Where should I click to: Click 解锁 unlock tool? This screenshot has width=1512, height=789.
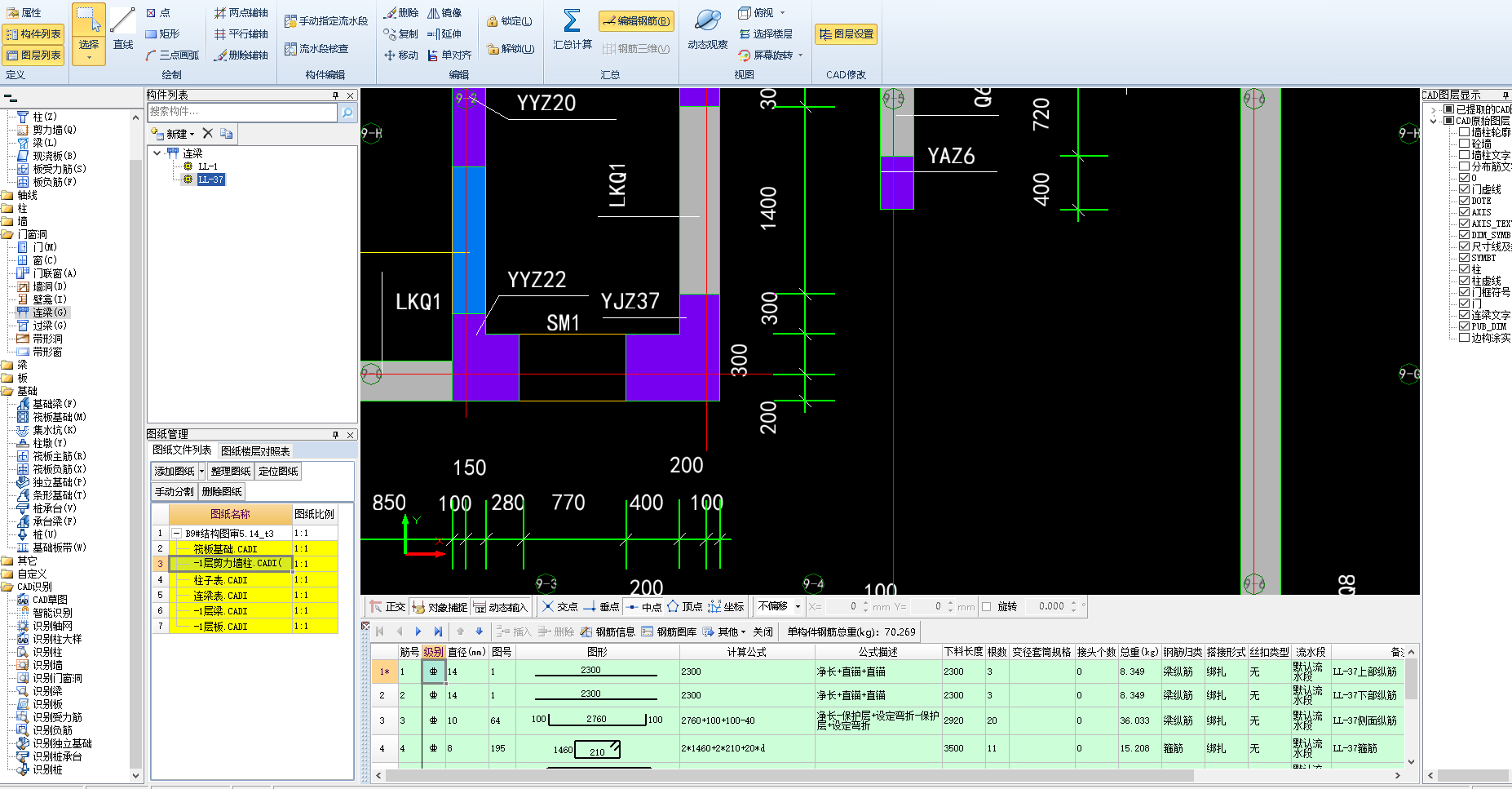pos(511,49)
